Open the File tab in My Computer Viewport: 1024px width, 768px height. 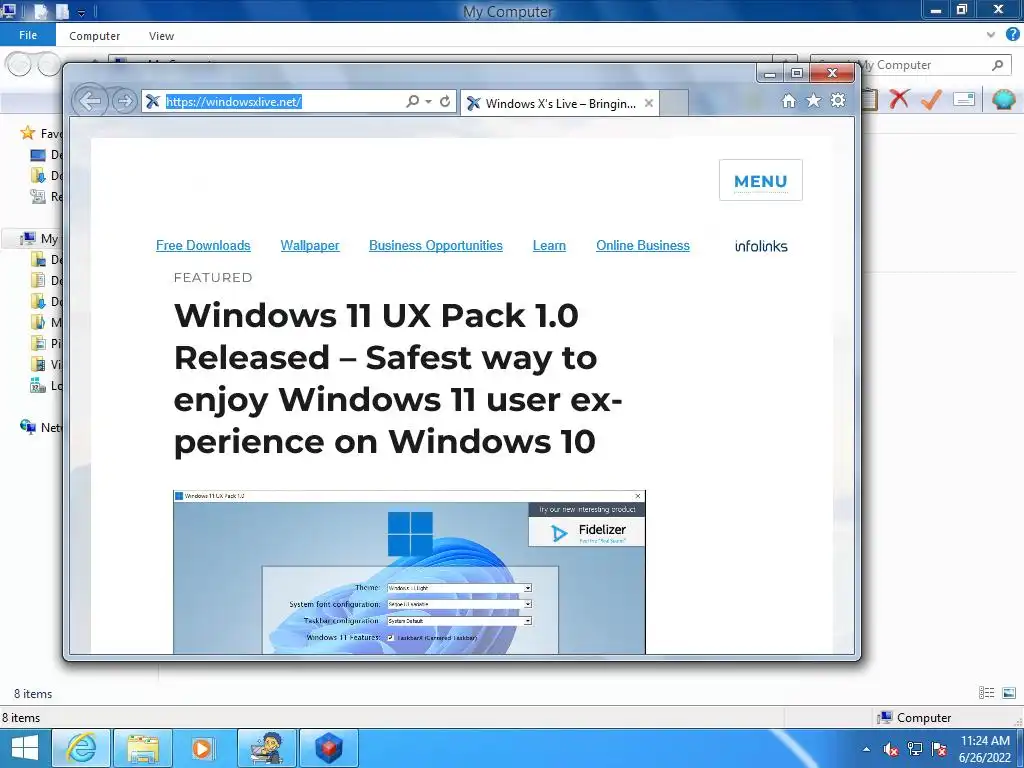coord(28,35)
